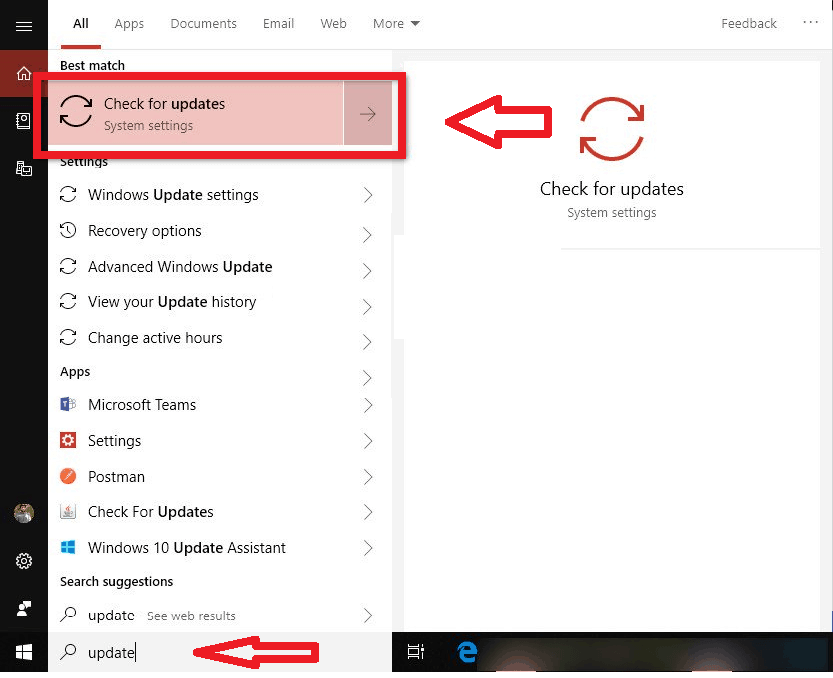Expand Change active hours chevron
The image size is (833, 678).
pos(367,342)
